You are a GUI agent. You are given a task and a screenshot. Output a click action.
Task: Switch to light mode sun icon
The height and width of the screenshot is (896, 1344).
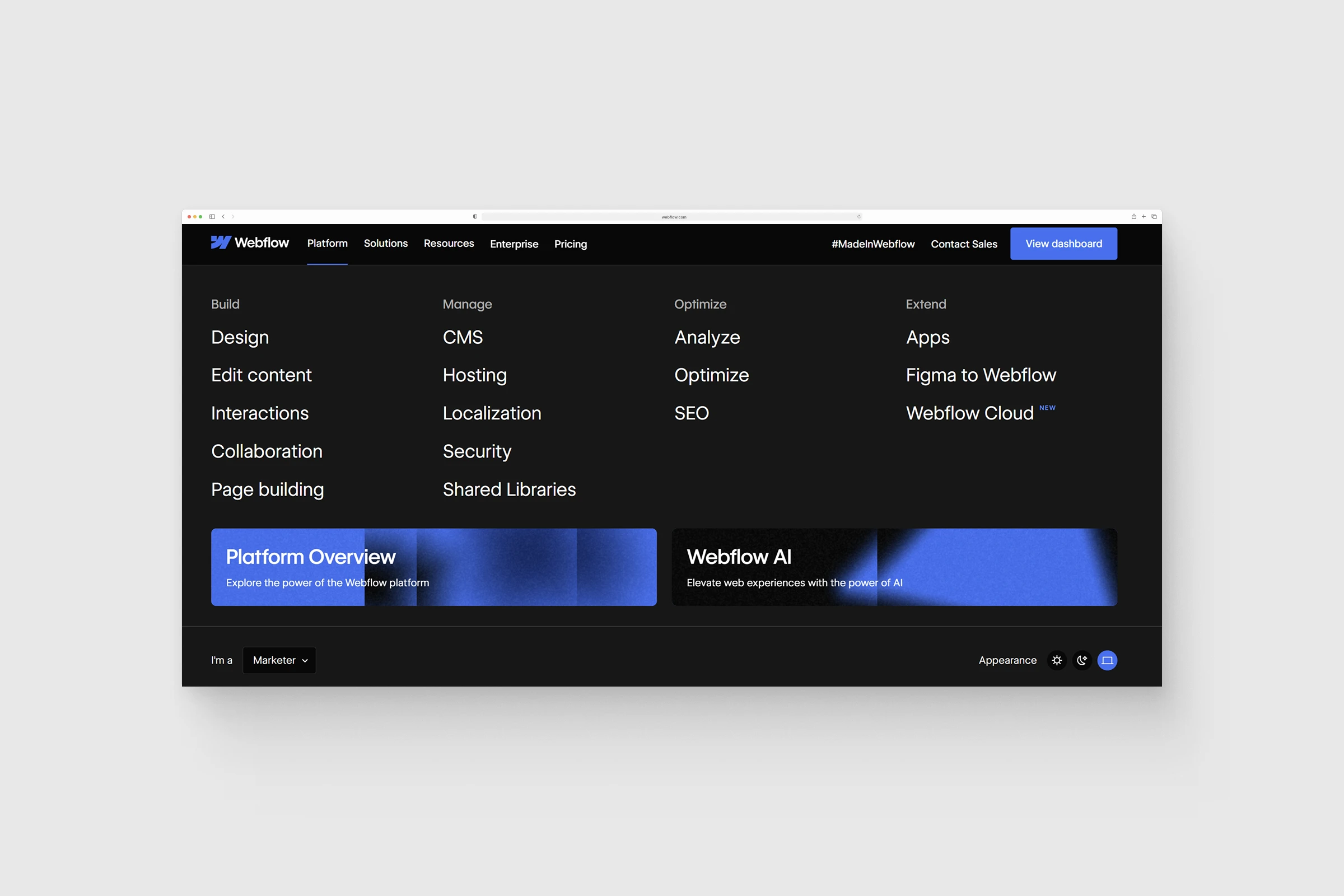coord(1057,661)
